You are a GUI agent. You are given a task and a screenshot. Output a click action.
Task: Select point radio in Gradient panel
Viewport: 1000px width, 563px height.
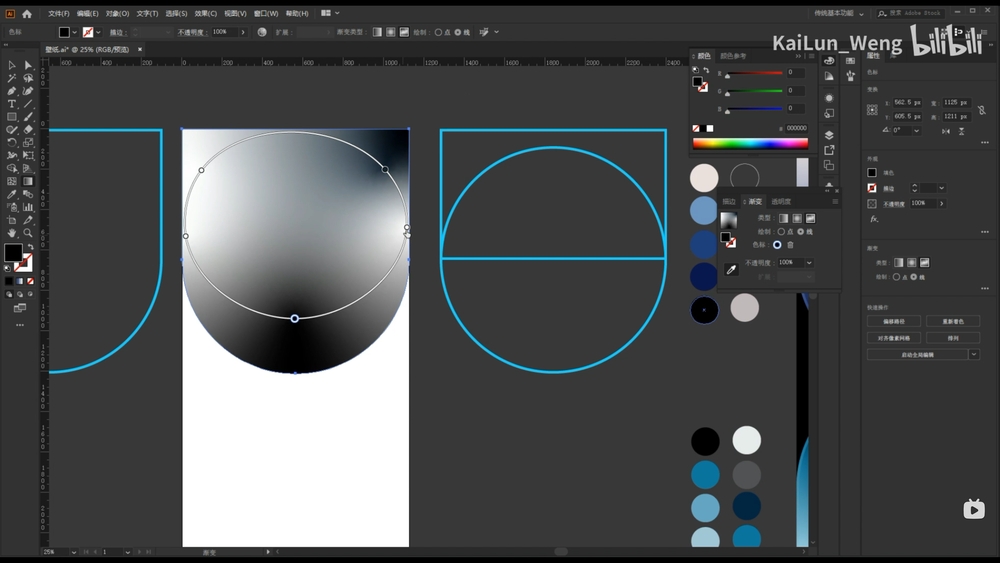click(x=781, y=231)
